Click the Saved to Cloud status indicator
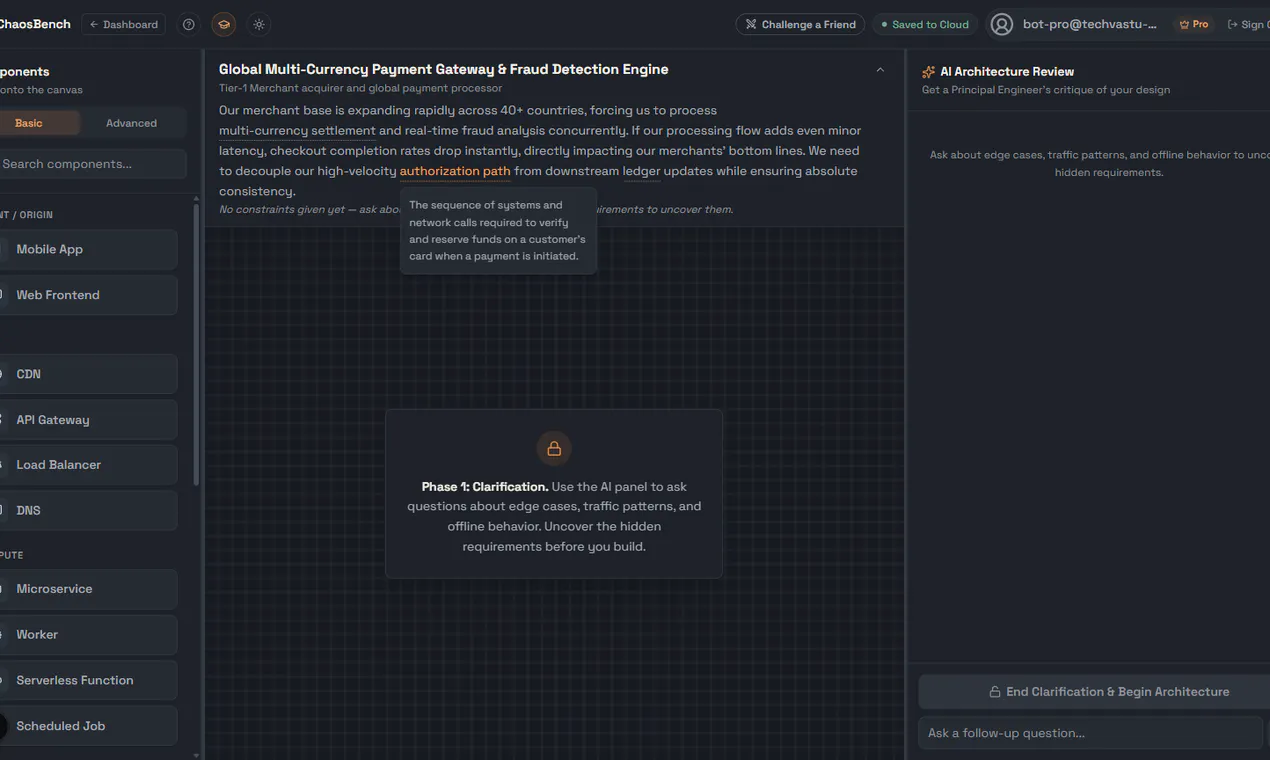Screen dimensions: 1270x760 point(925,24)
